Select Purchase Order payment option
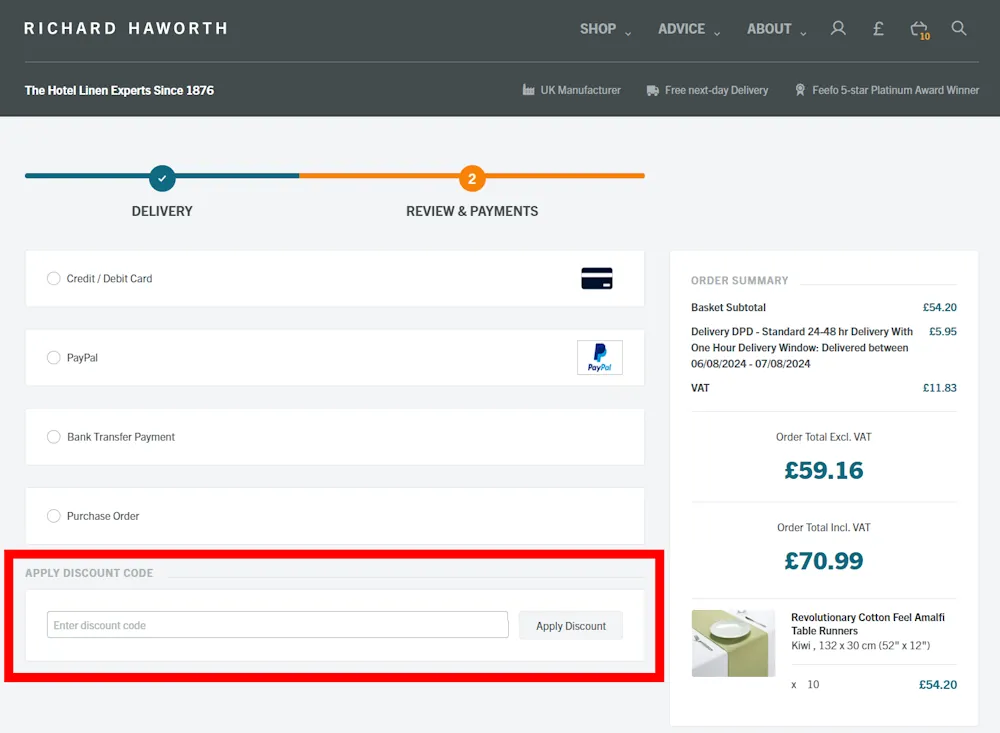The image size is (1000, 733). pos(54,516)
